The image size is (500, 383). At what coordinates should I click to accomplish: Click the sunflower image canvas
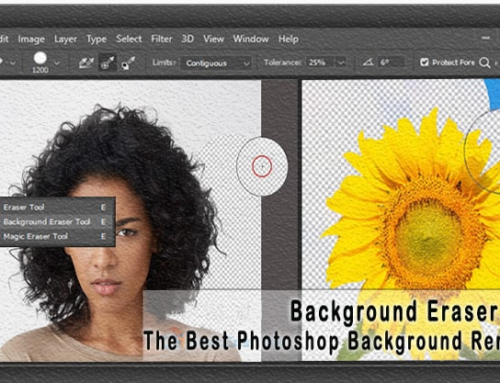tap(401, 220)
